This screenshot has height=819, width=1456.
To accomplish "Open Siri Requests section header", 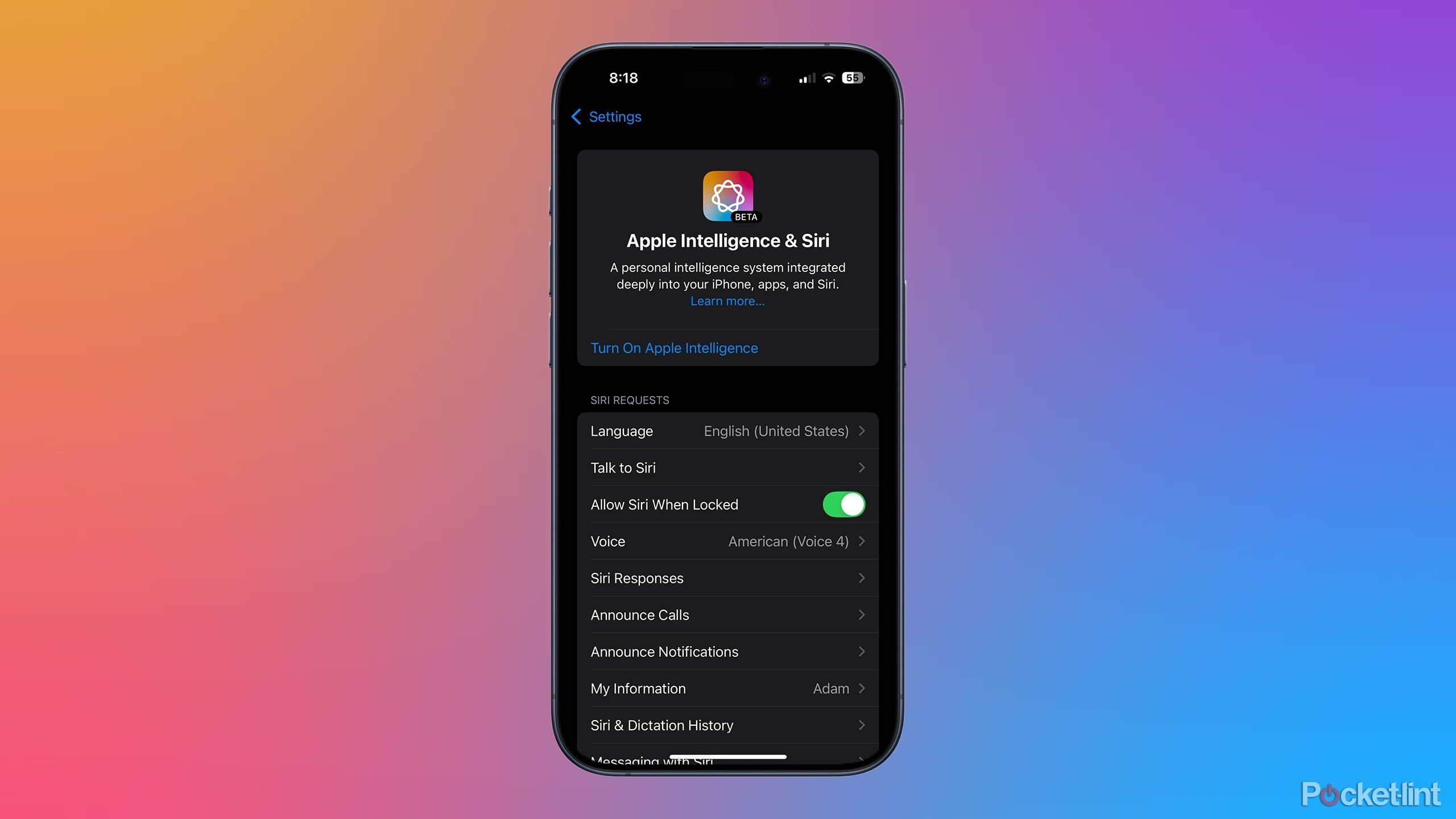I will 628,399.
